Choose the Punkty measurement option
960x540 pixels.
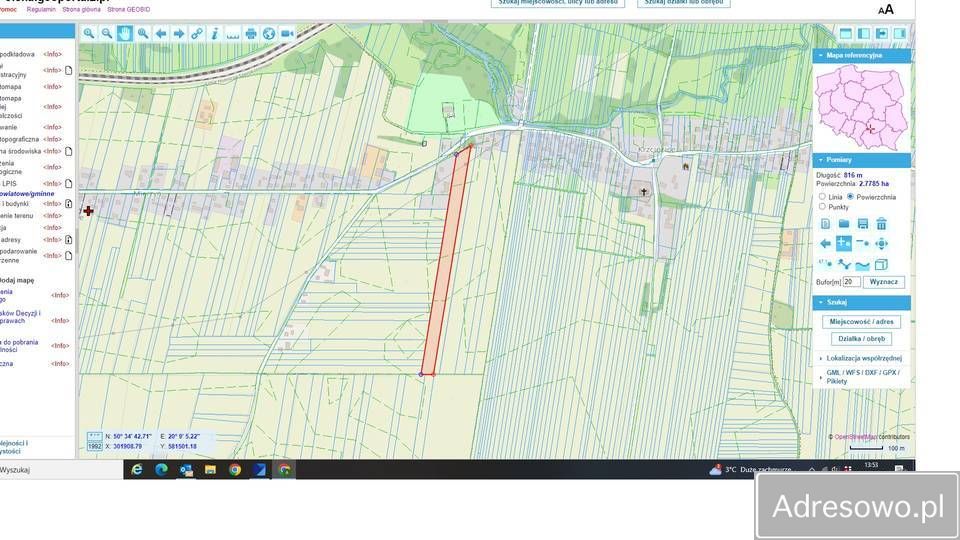[823, 207]
